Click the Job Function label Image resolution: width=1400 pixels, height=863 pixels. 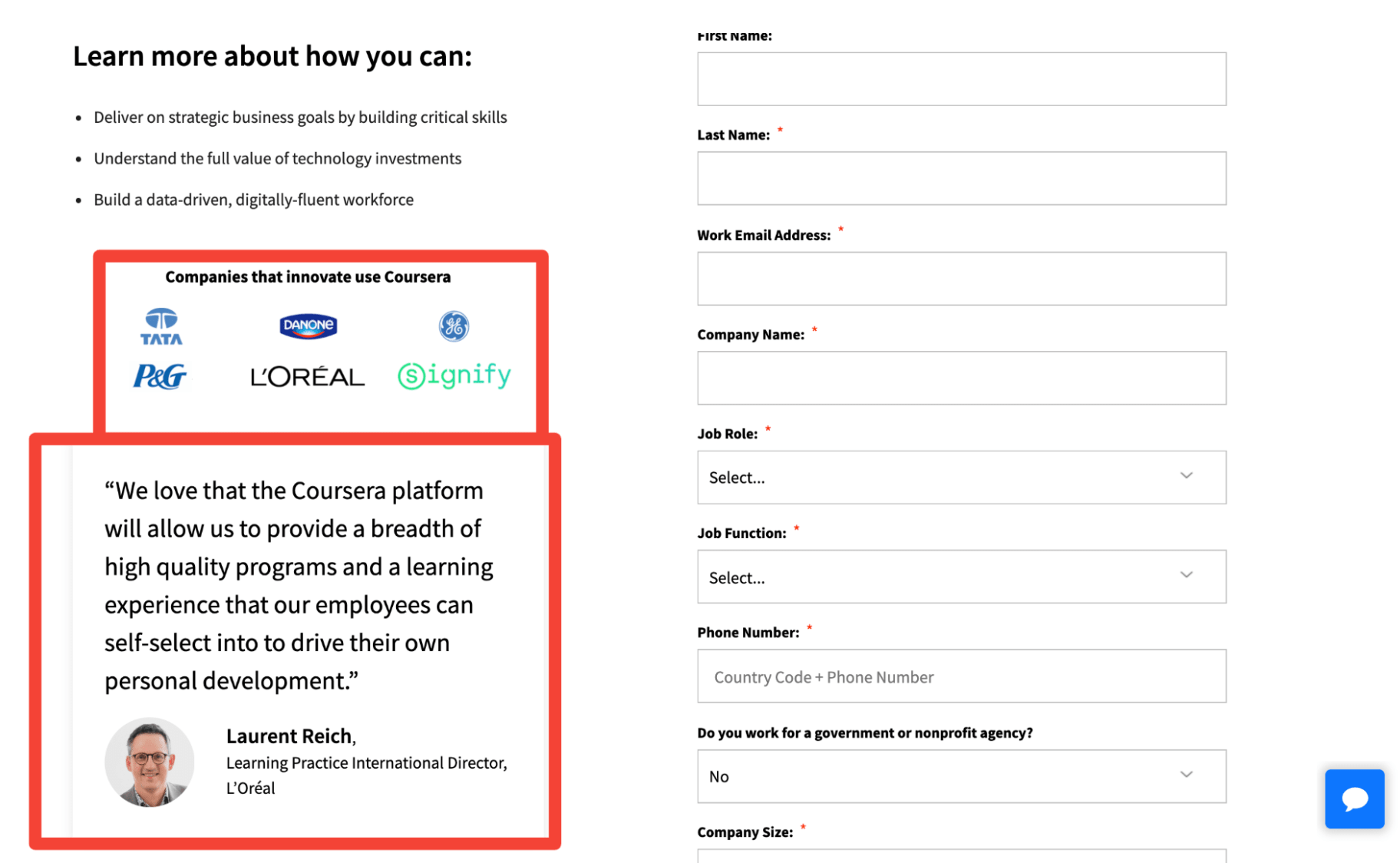click(741, 533)
